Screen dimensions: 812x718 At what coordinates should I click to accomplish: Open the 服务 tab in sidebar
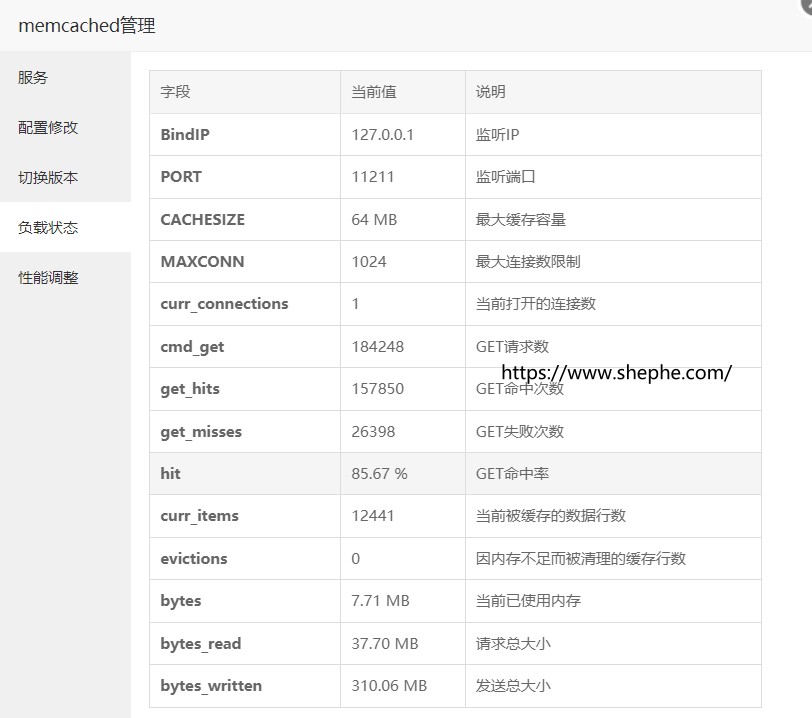pyautogui.click(x=33, y=77)
